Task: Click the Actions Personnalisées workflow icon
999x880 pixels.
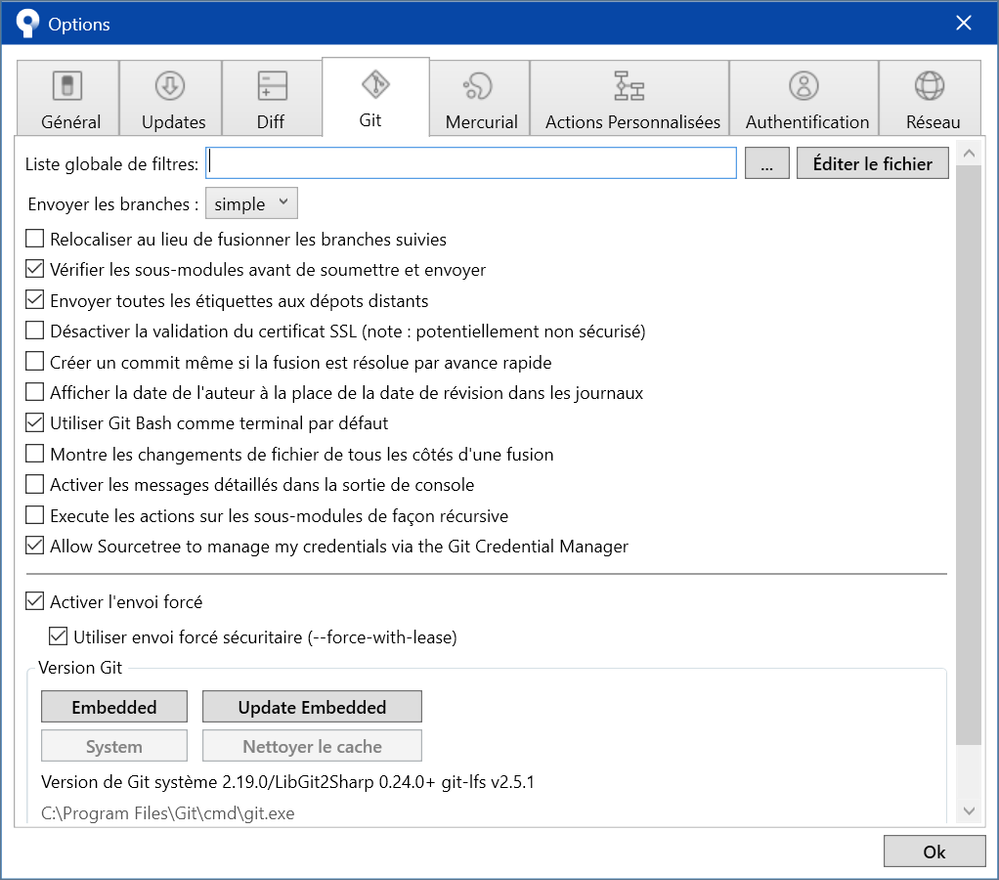Action: point(629,86)
